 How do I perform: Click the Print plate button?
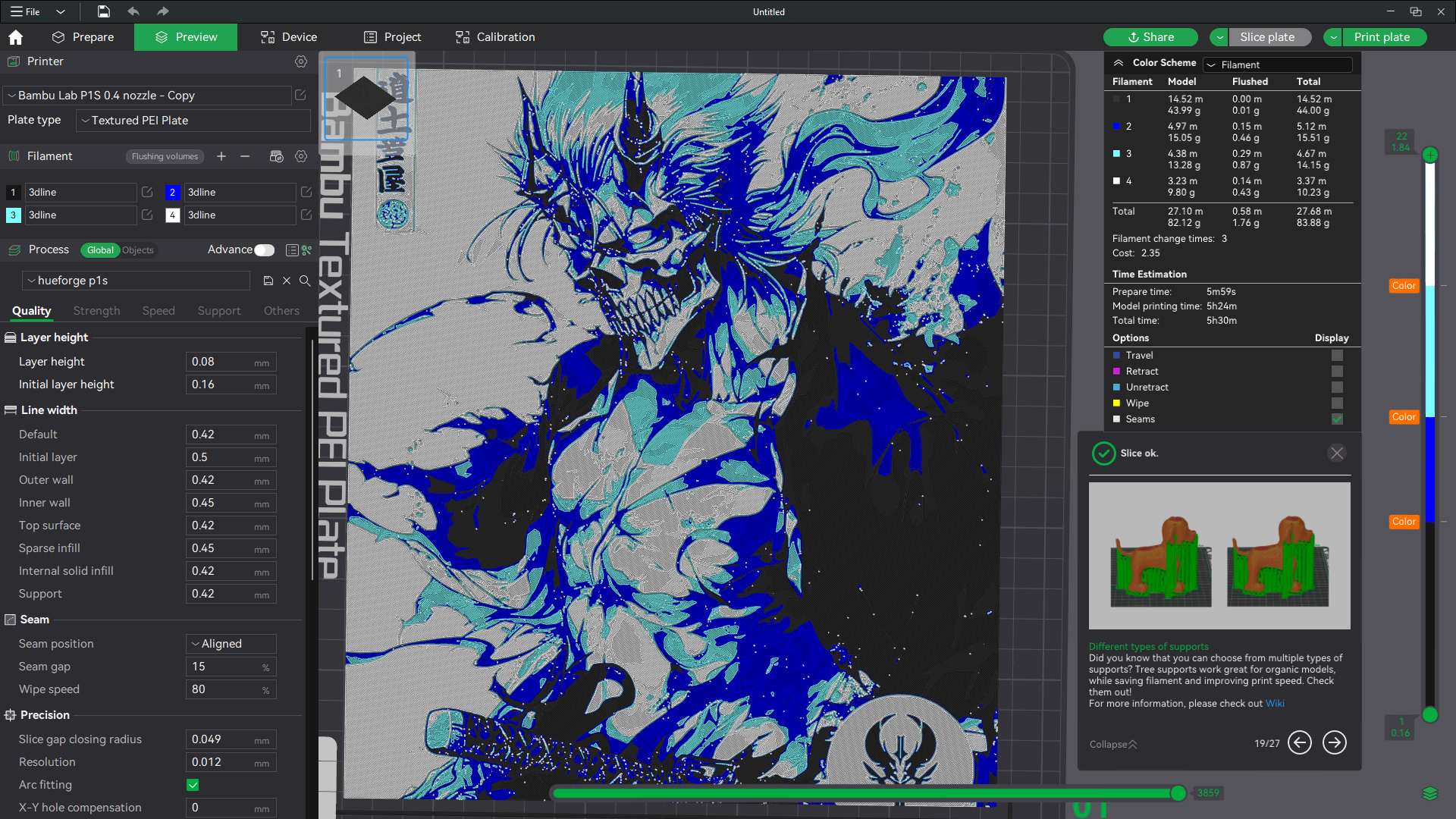pos(1382,37)
